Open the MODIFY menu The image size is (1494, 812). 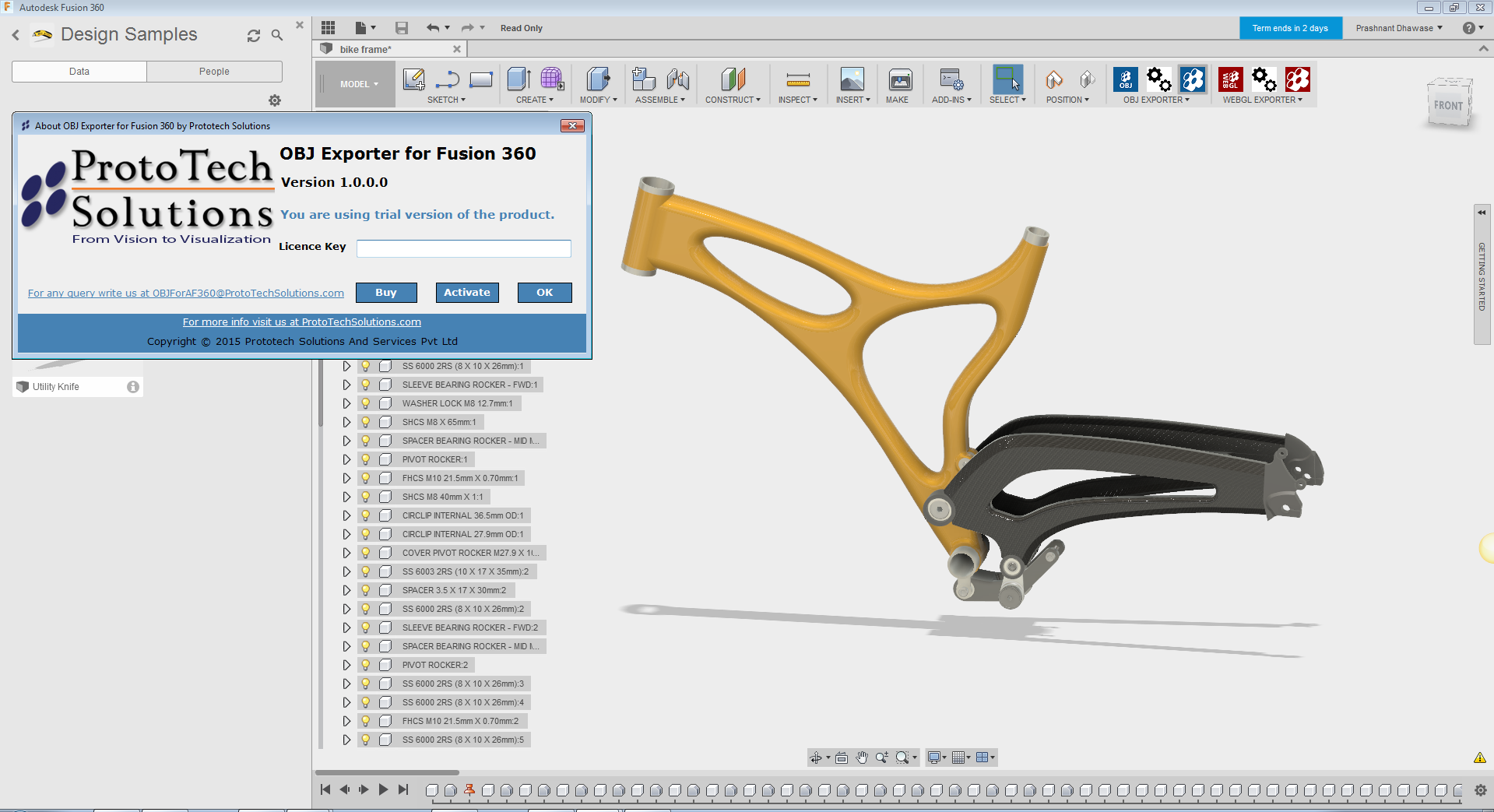tap(598, 100)
